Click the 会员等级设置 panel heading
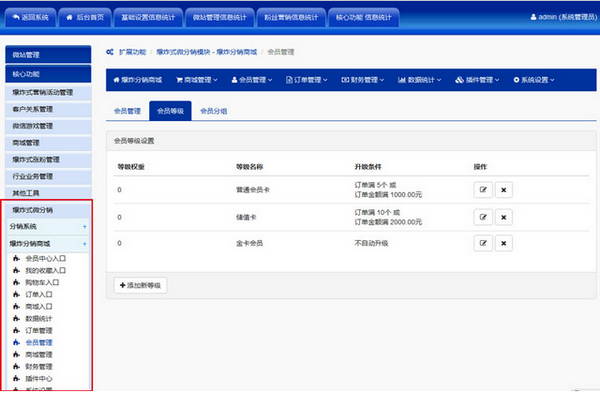 [134, 141]
